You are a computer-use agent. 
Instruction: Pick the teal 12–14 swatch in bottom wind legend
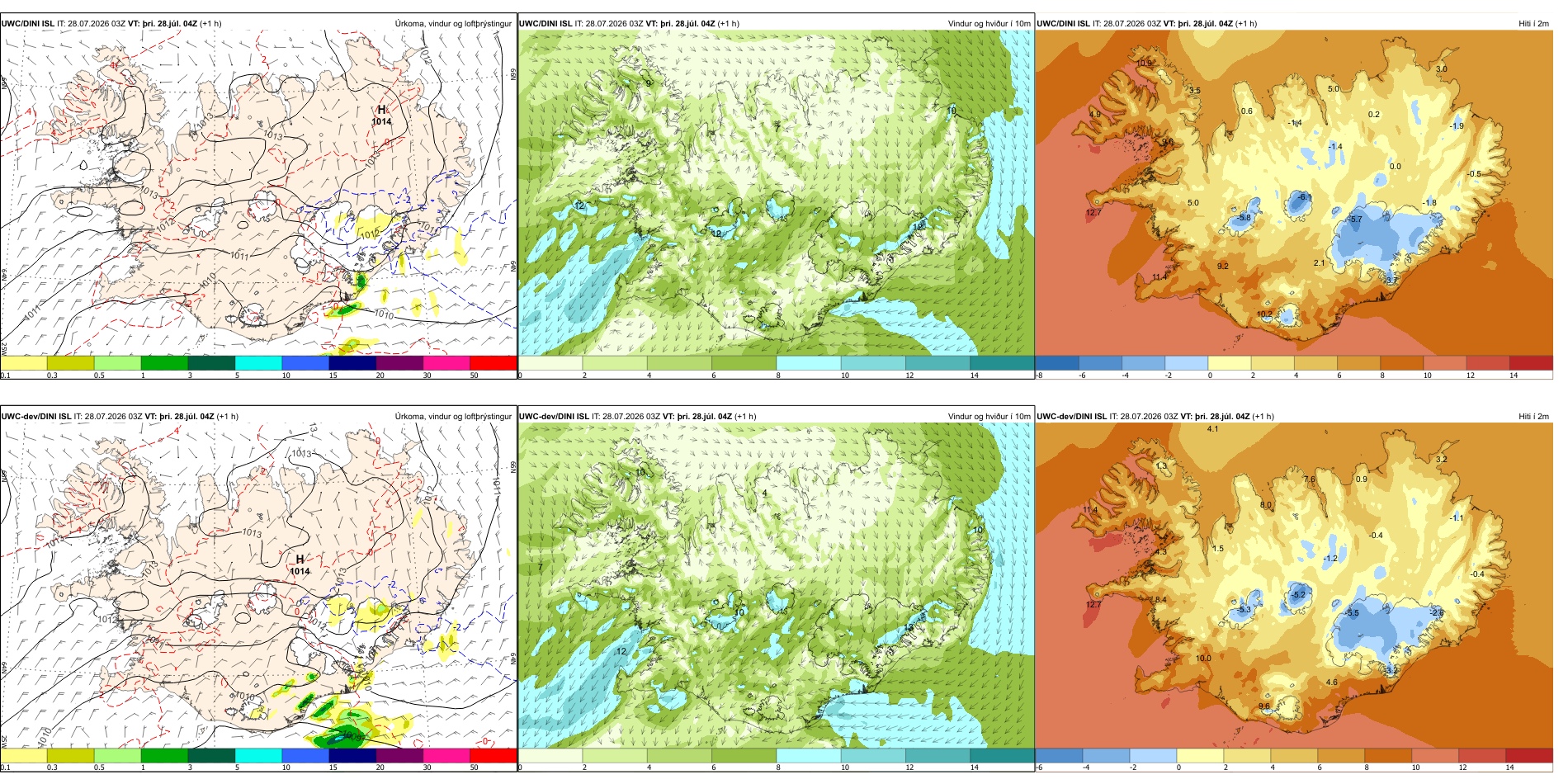tap(937, 756)
